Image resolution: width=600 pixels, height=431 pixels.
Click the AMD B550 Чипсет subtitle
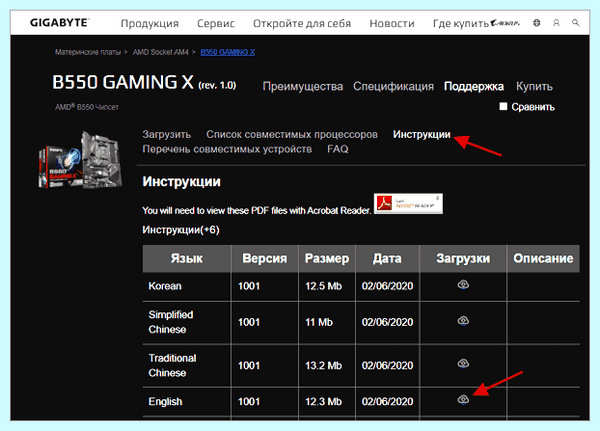click(87, 107)
